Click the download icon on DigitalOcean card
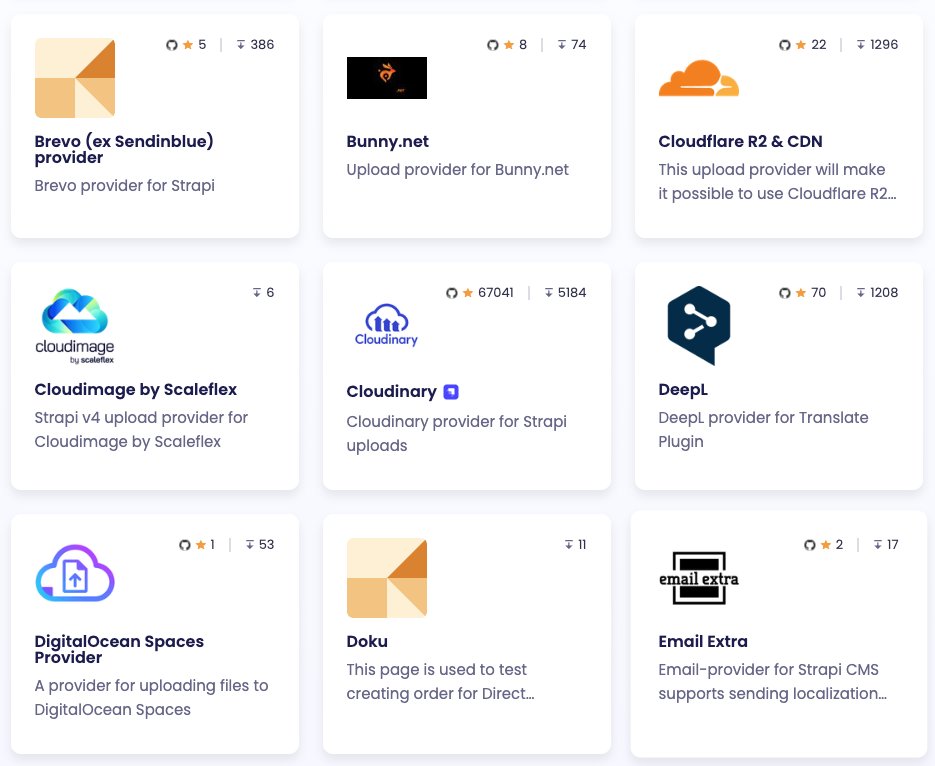 [250, 545]
